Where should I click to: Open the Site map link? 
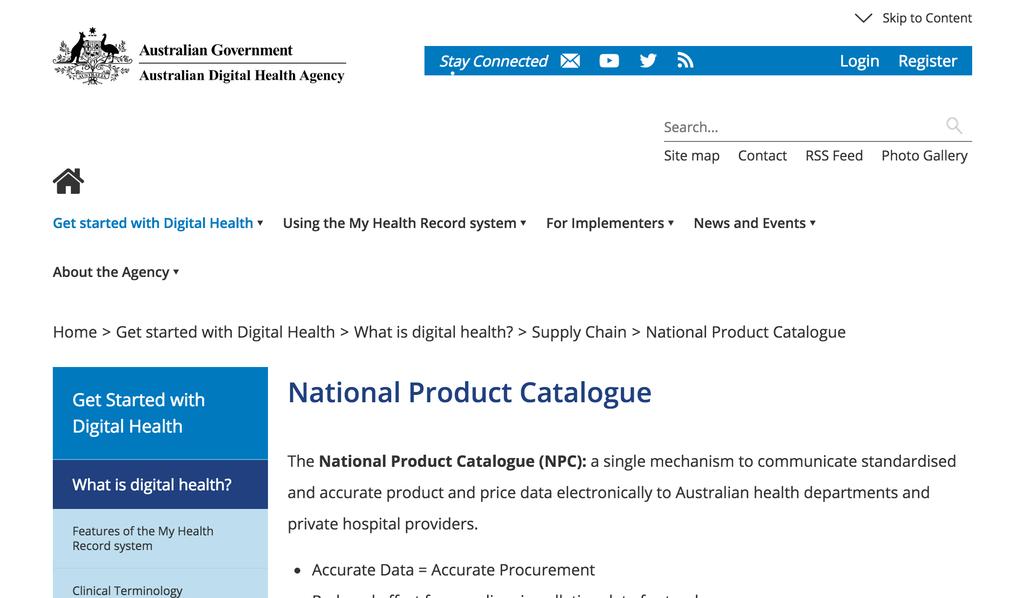(692, 155)
